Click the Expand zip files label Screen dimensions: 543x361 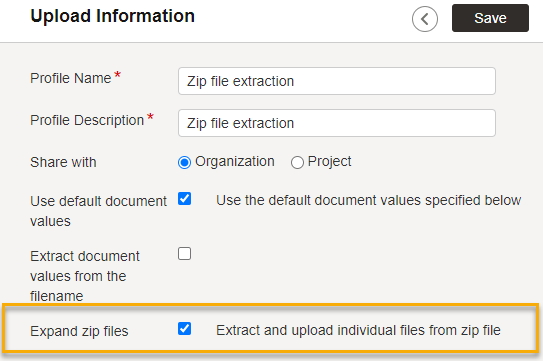79,331
